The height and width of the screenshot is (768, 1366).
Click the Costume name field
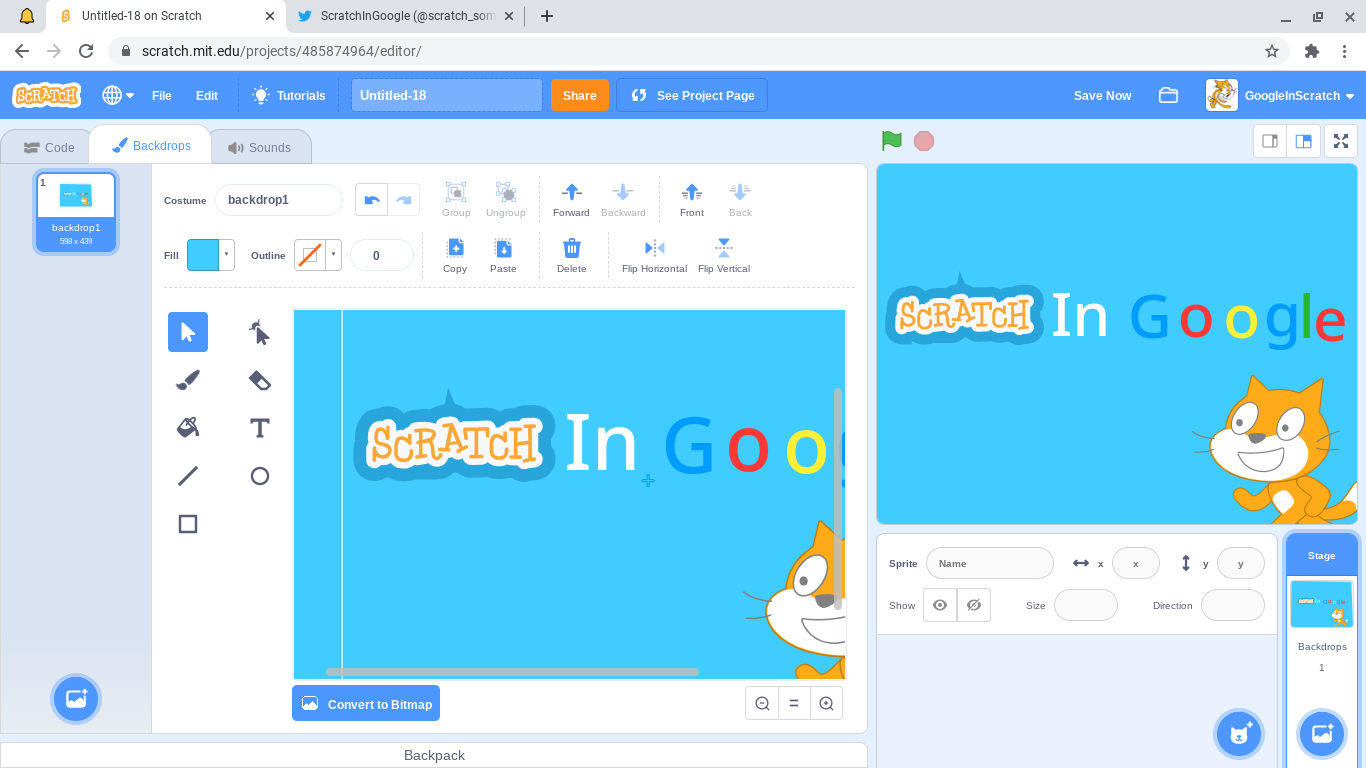pyautogui.click(x=279, y=200)
